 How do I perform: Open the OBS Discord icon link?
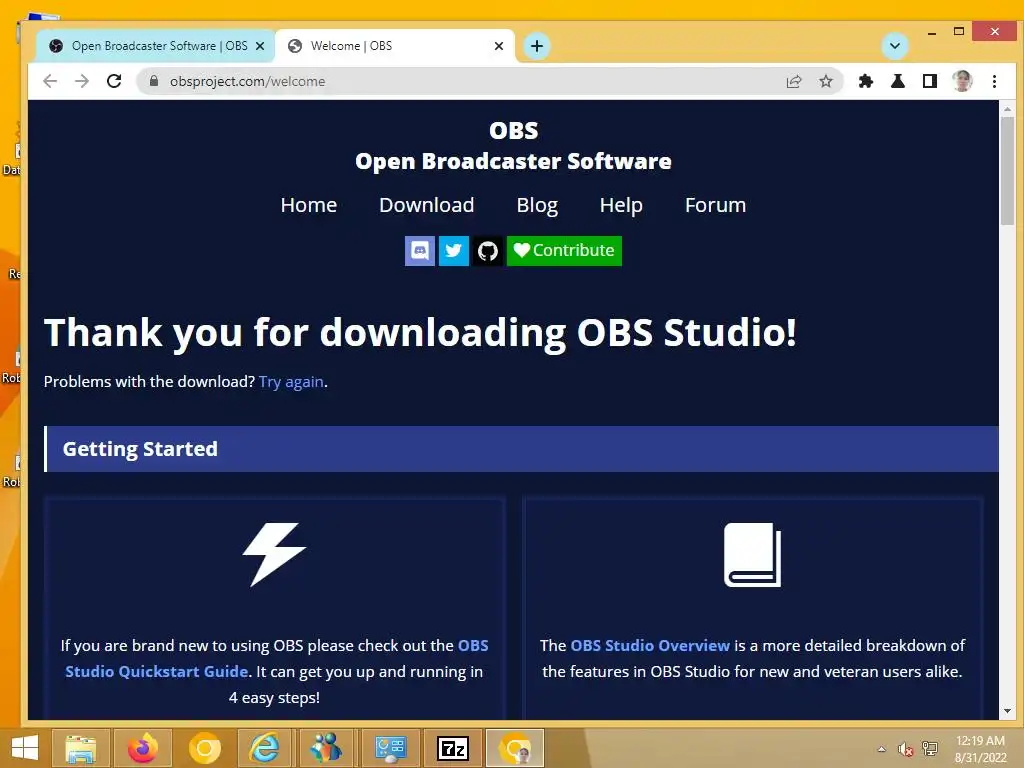point(419,251)
